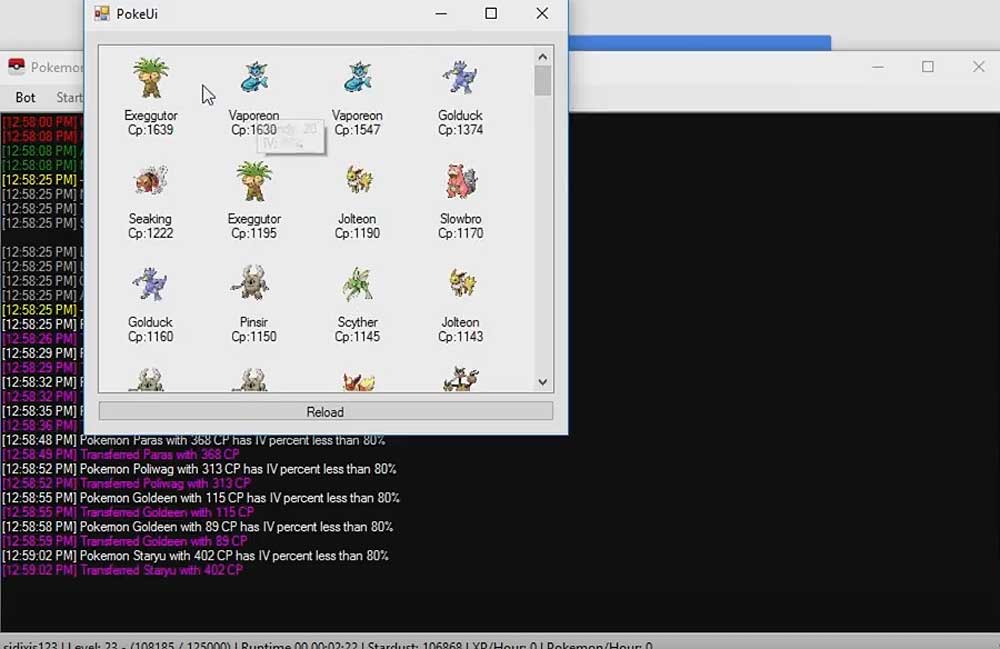Viewport: 1000px width, 649px height.
Task: Click the 'Golduck Cp:1374' label text
Action: point(460,122)
